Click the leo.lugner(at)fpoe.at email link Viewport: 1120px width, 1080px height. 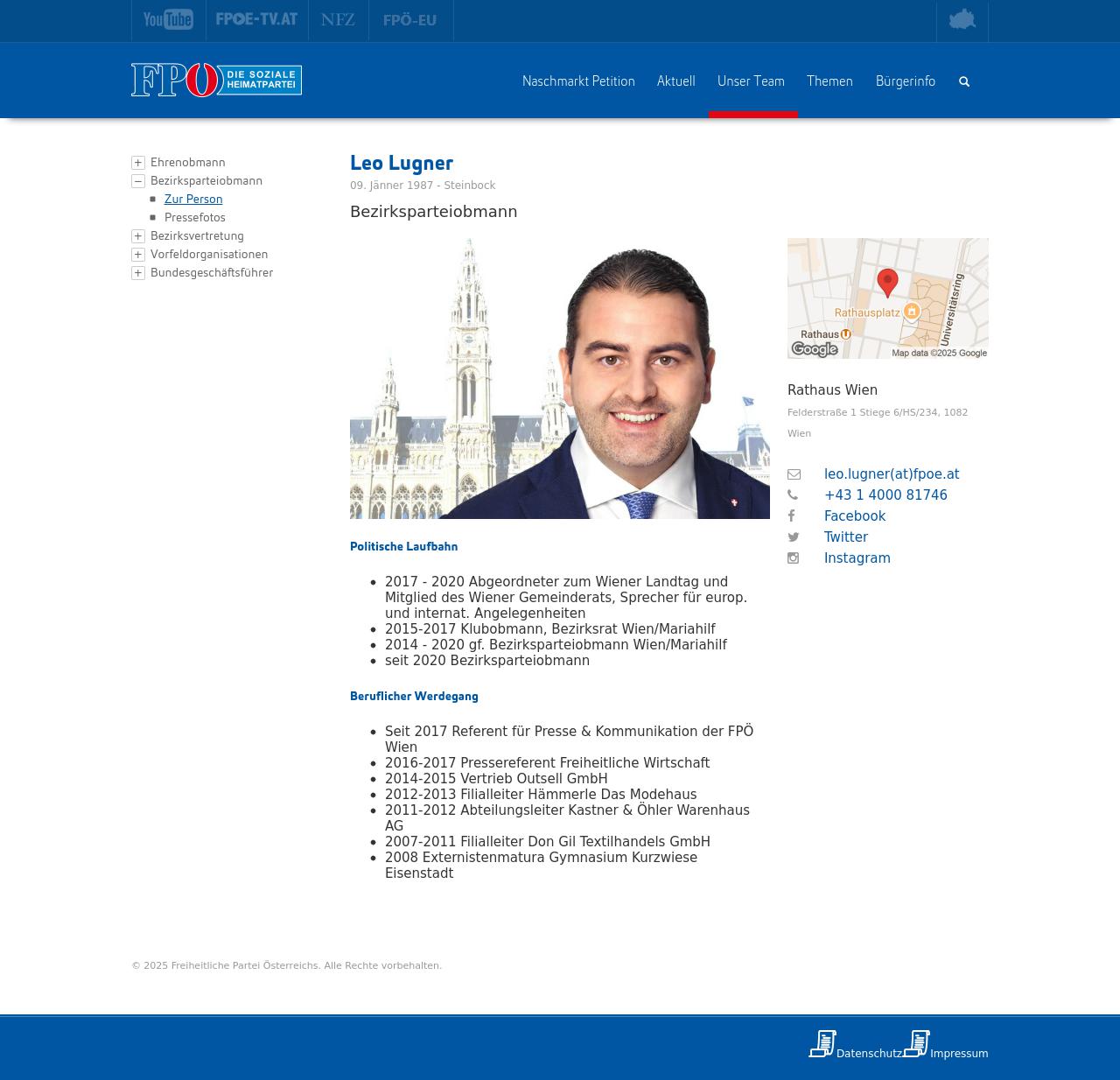tap(891, 474)
